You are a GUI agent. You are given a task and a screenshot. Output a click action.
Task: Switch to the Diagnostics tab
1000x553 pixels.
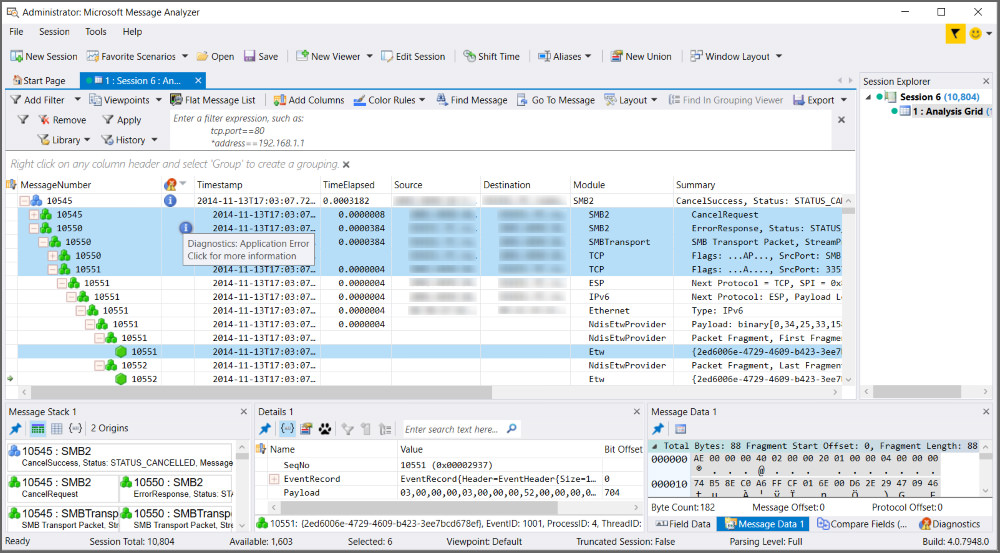click(x=950, y=524)
